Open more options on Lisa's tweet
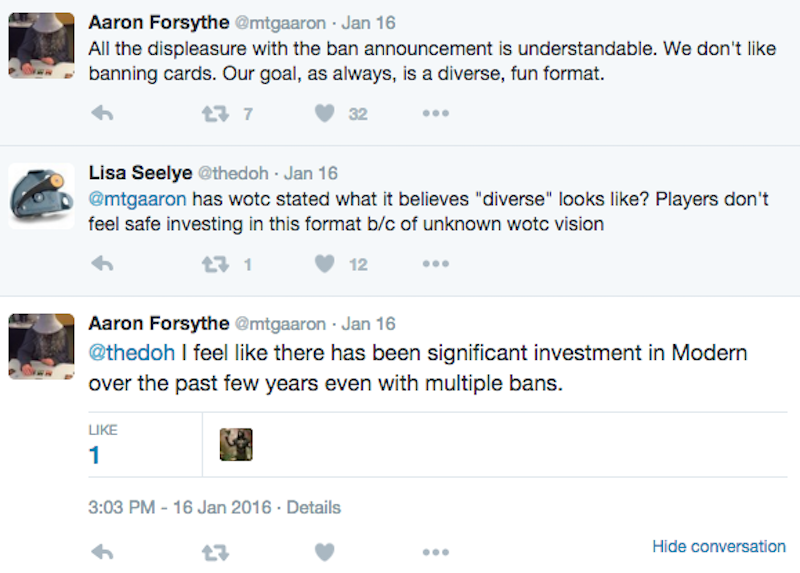Viewport: 800px width, 573px height. 436,264
